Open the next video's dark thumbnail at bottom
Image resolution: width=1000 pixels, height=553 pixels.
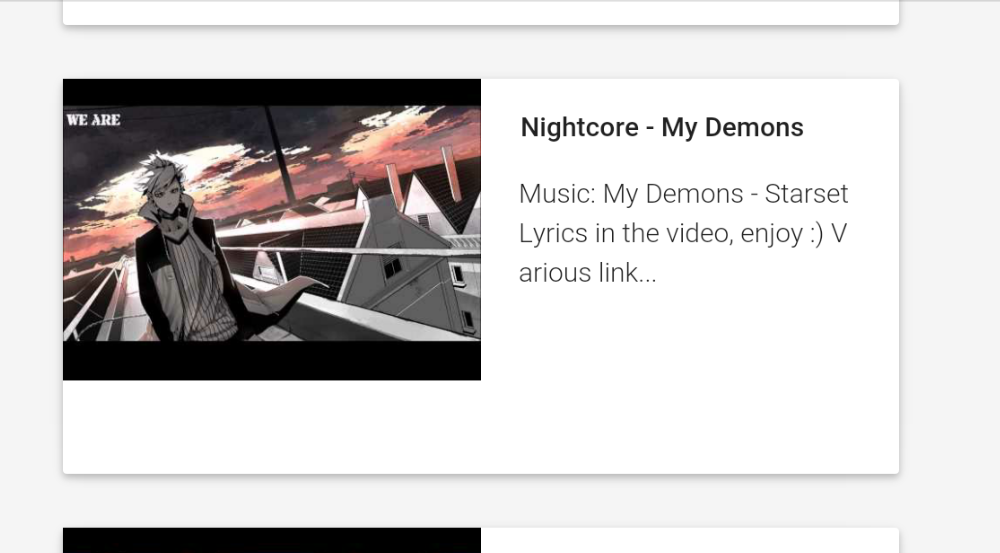(272, 540)
